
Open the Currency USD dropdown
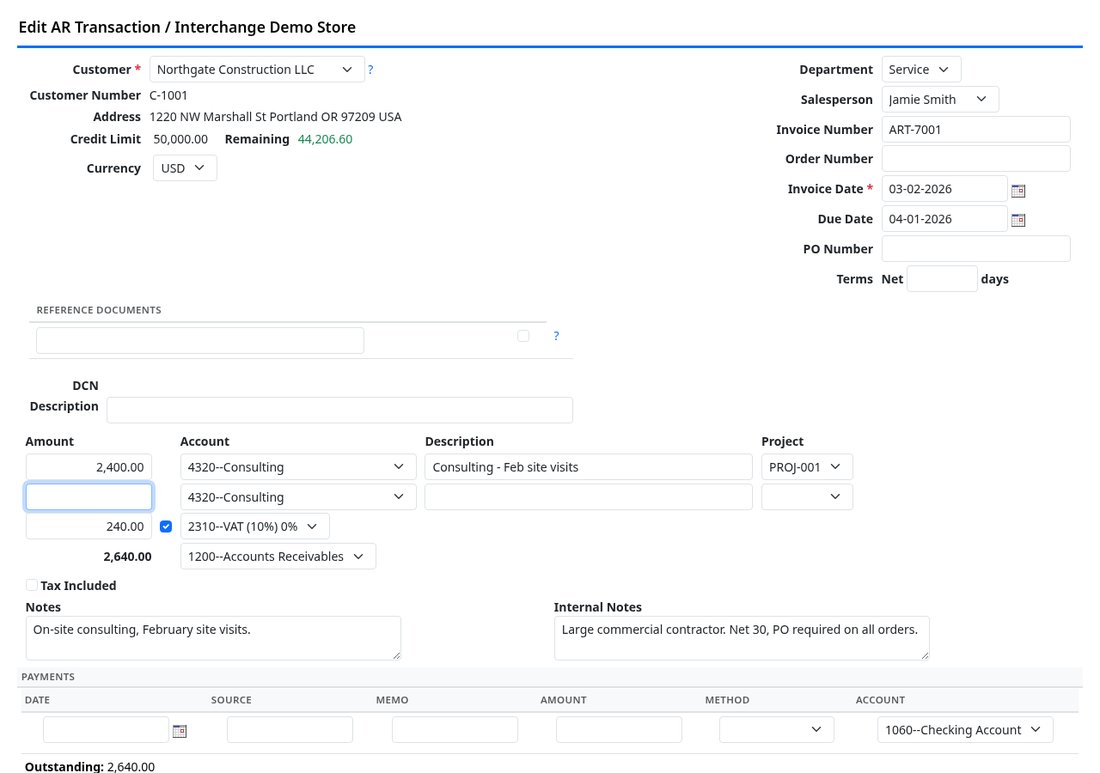point(185,168)
